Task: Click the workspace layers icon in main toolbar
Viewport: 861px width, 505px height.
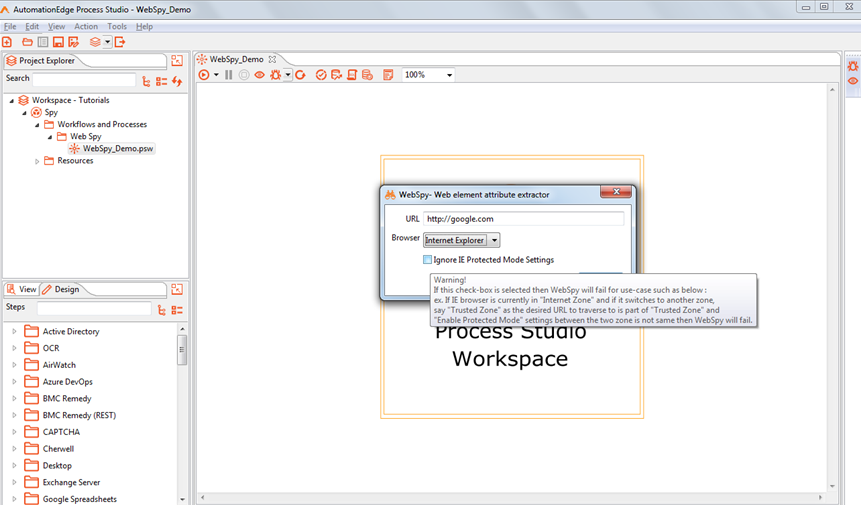Action: click(95, 42)
